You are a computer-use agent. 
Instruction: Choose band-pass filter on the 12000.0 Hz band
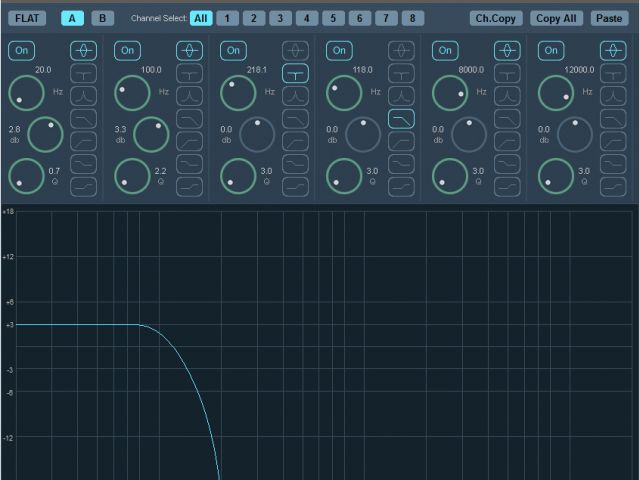pos(613,96)
